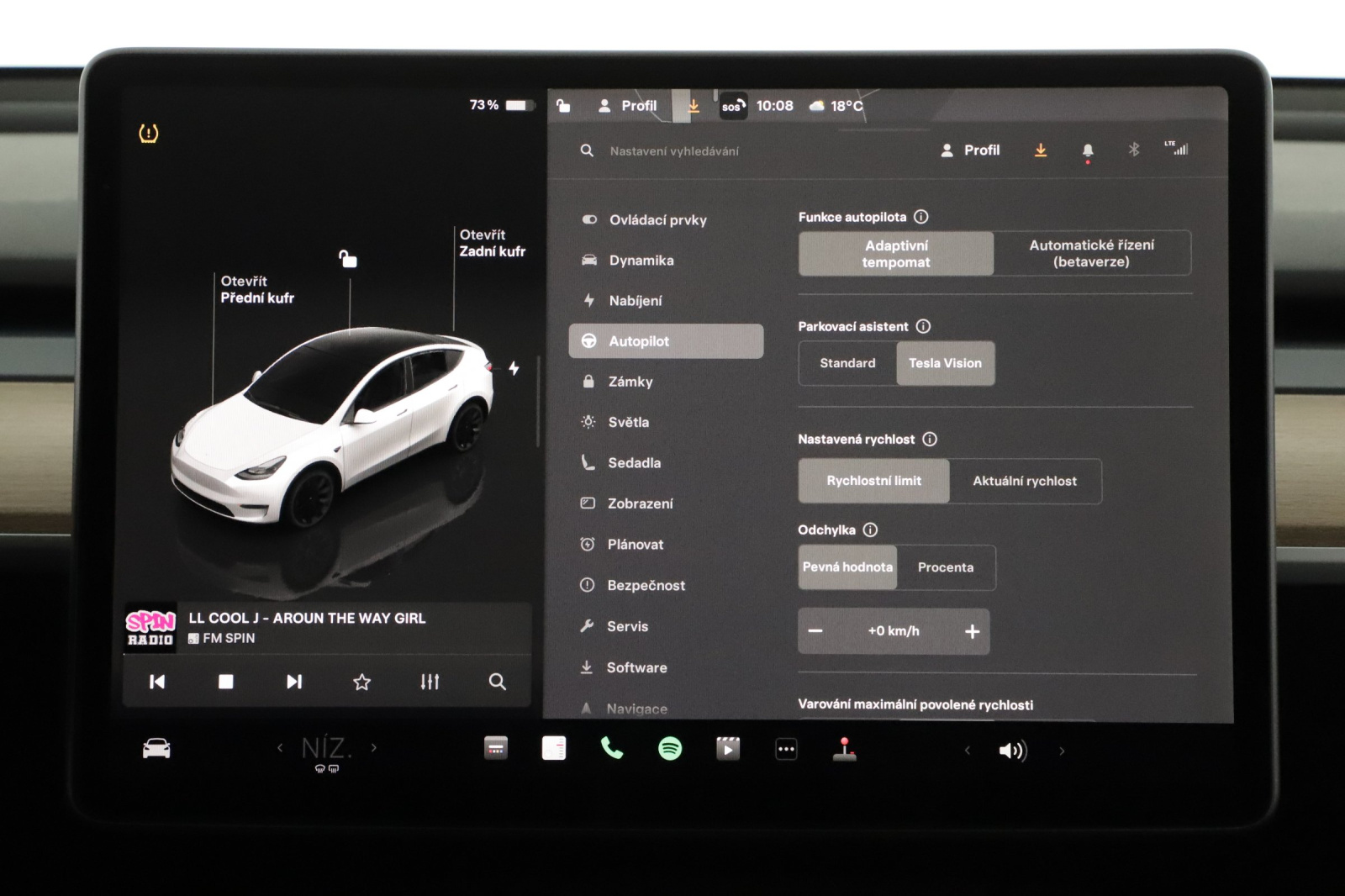Tap the tire pressure warning icon
Screen dimensions: 1345x896
[148, 133]
